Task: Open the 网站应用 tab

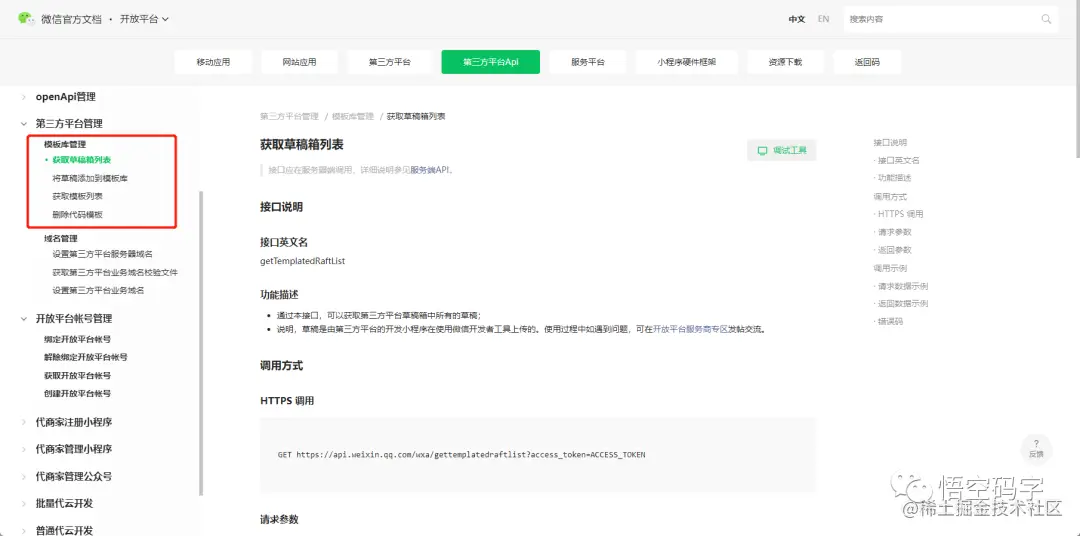Action: (x=300, y=62)
